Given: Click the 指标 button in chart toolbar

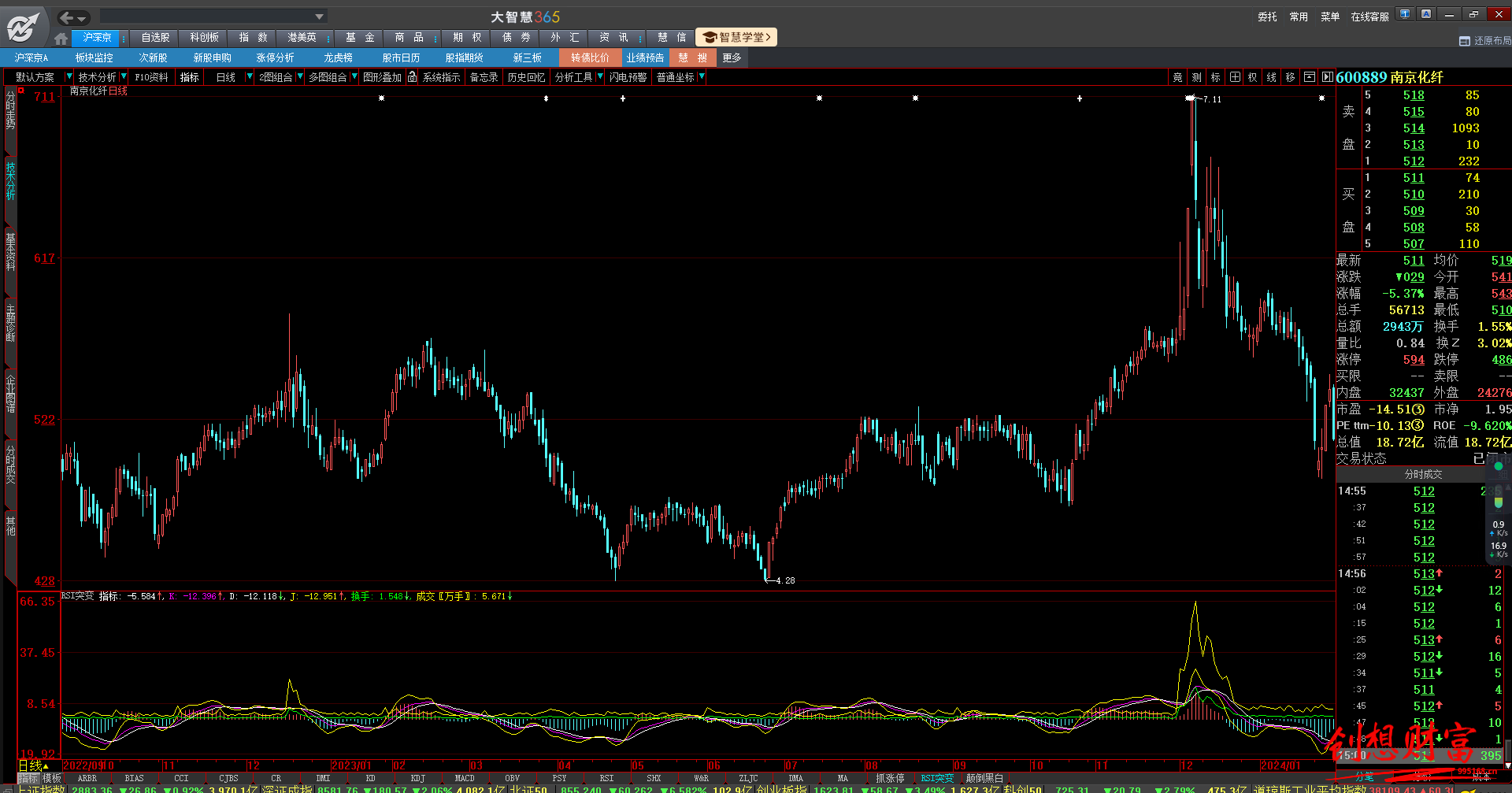Looking at the screenshot, I should coord(189,77).
